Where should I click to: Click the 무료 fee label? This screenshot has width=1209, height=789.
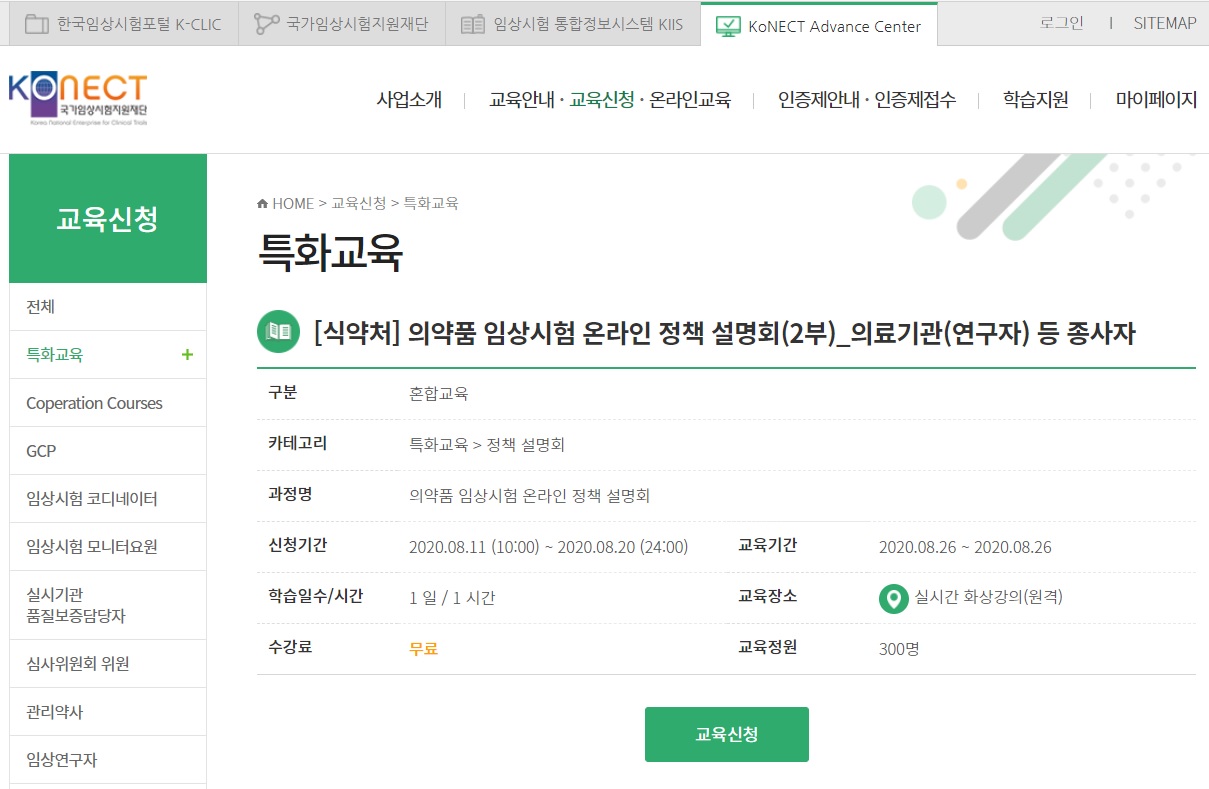coord(423,647)
